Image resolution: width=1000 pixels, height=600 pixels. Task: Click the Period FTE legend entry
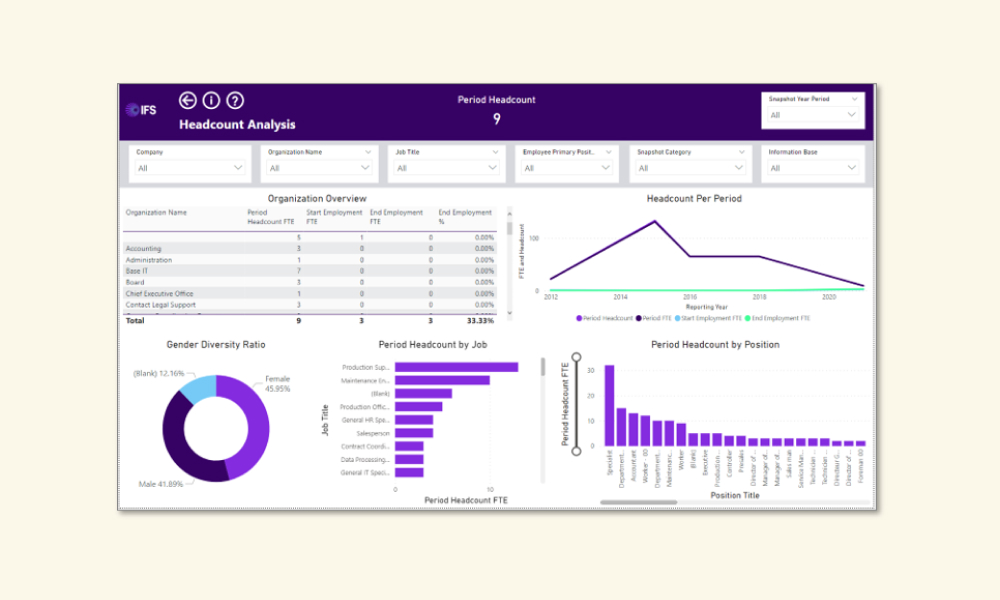click(653, 318)
